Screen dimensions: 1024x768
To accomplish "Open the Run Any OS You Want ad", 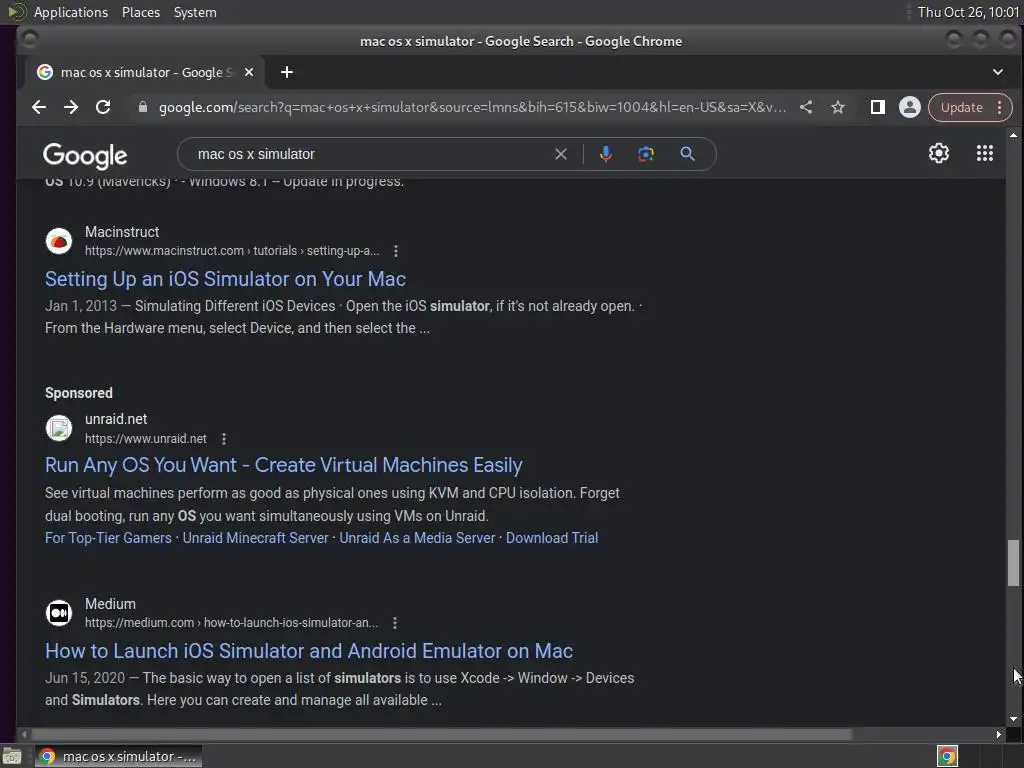I will (283, 465).
